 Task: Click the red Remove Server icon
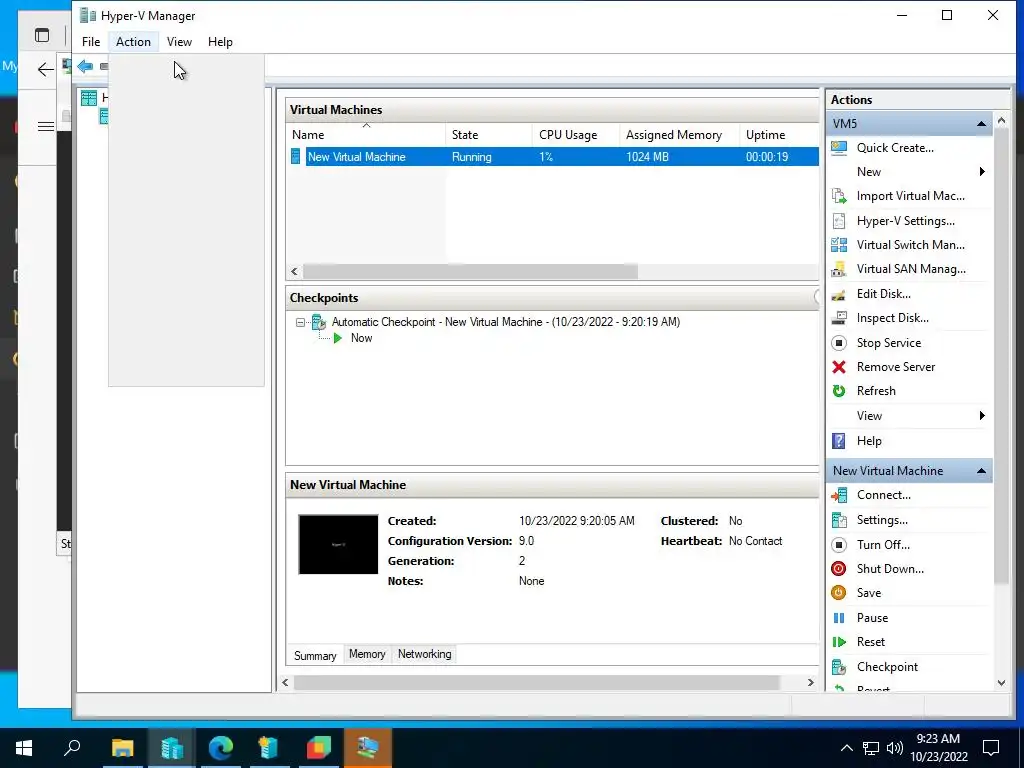pos(839,367)
